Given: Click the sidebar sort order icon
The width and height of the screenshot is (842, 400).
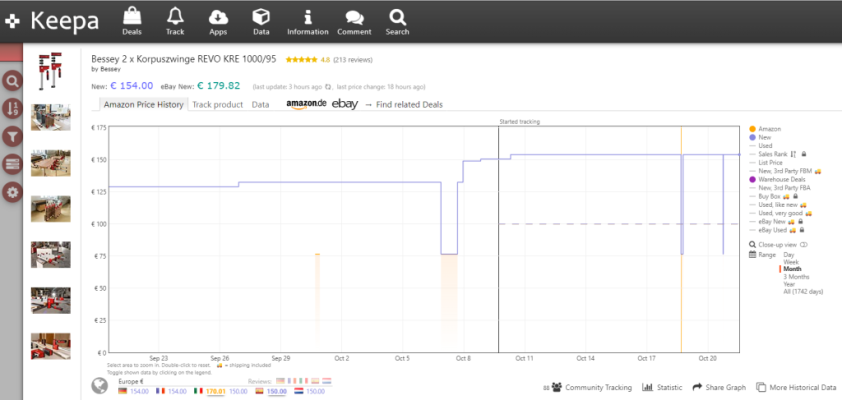Looking at the screenshot, I should pos(12,109).
